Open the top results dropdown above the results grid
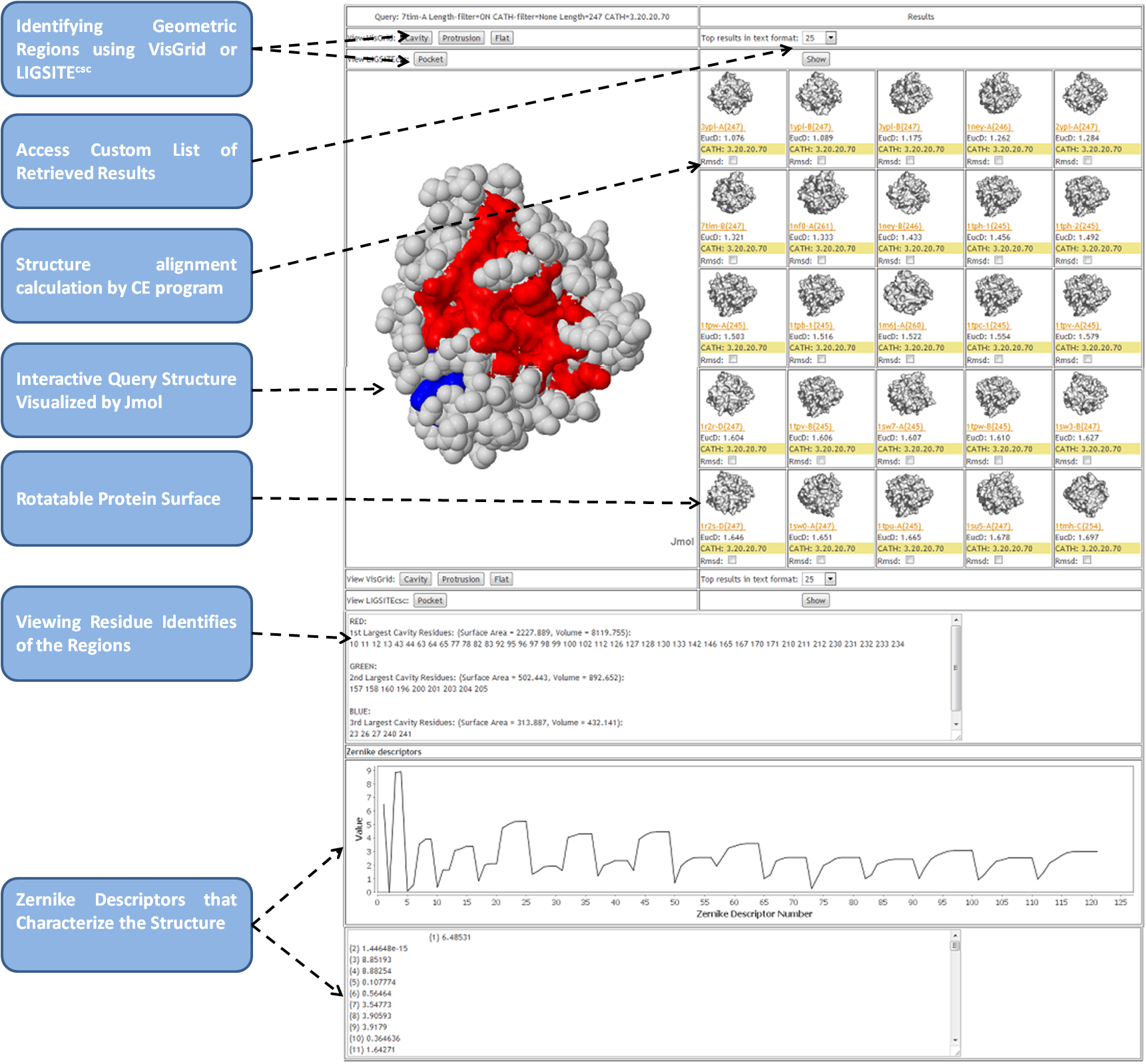Screen dimensions: 1146x1064 point(831,38)
